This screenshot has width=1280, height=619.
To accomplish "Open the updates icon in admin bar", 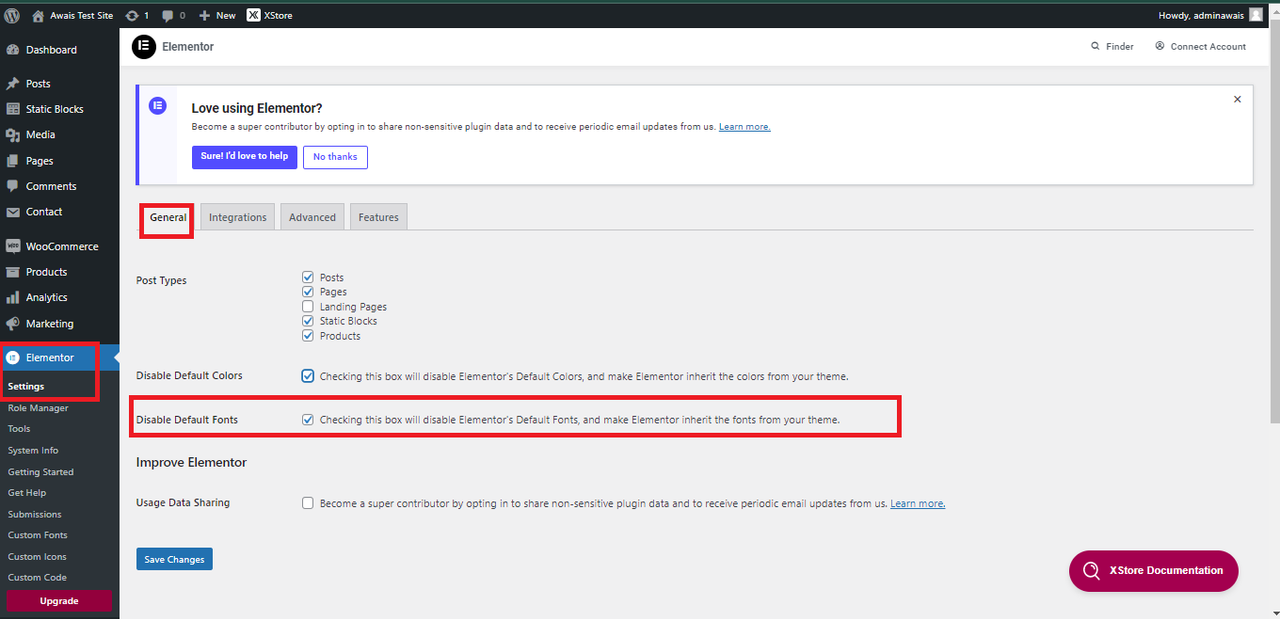I will pyautogui.click(x=132, y=15).
